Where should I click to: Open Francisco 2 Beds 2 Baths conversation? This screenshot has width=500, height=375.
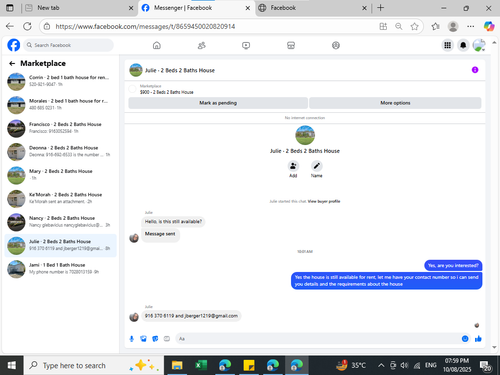pos(61,128)
